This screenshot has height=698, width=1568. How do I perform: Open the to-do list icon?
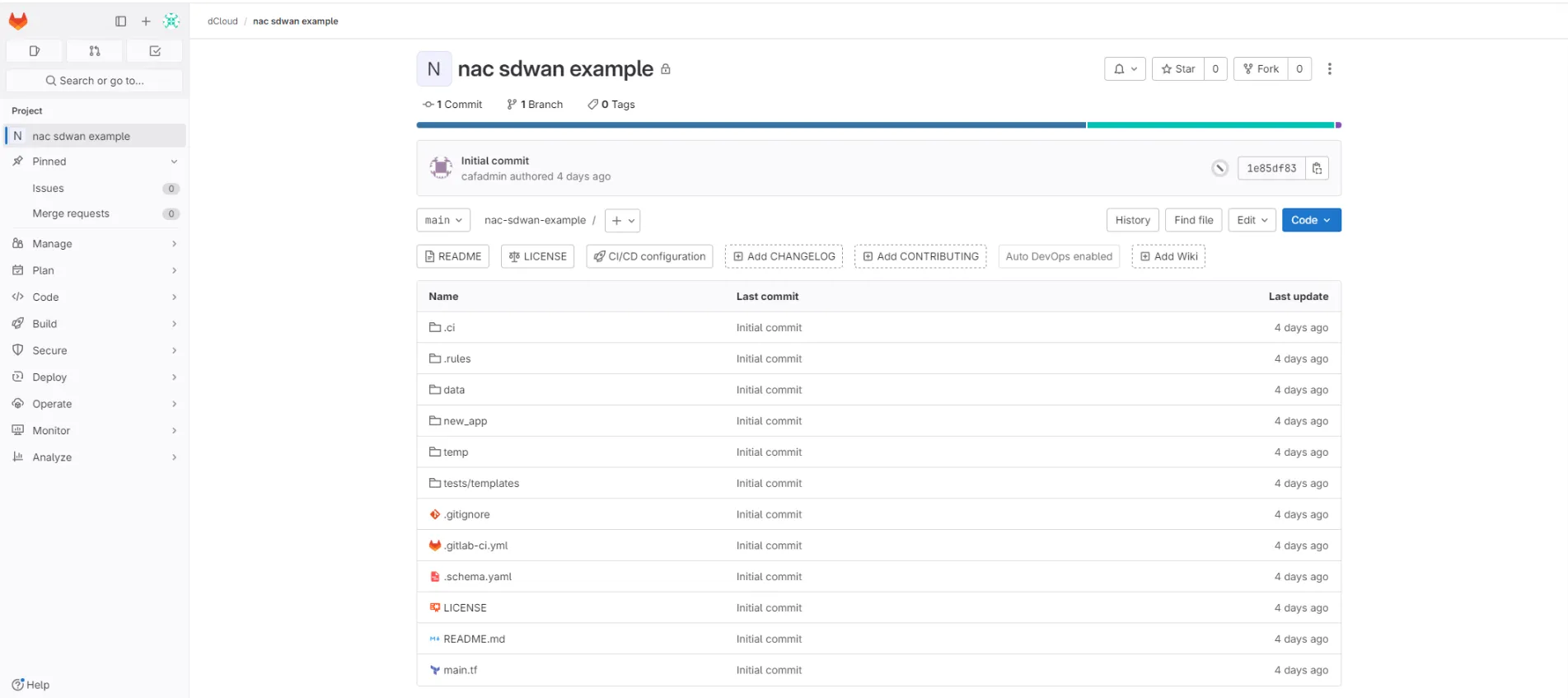[x=155, y=51]
